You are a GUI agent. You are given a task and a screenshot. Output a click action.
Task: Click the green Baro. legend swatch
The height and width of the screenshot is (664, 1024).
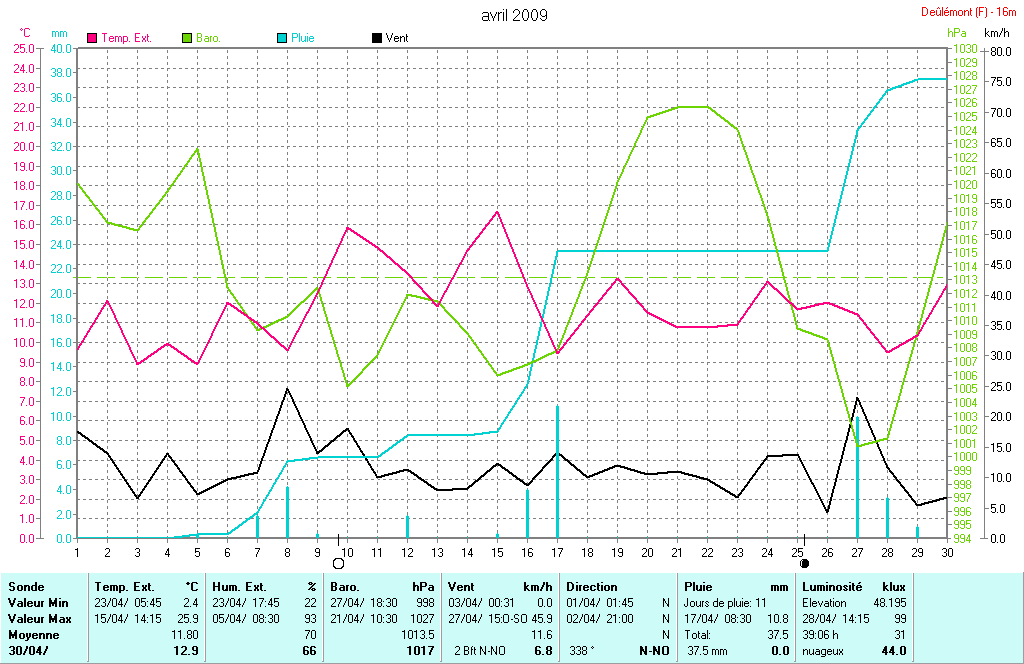pyautogui.click(x=187, y=38)
